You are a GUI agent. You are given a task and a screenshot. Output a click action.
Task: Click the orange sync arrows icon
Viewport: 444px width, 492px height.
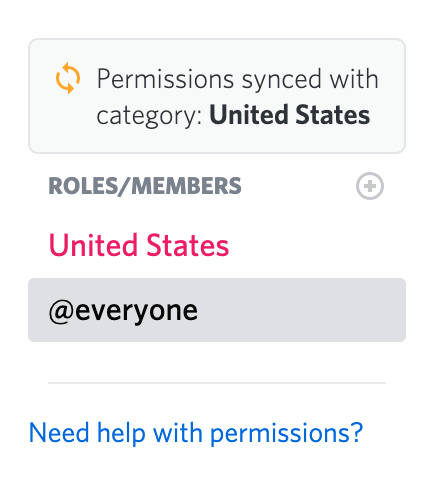[x=68, y=78]
